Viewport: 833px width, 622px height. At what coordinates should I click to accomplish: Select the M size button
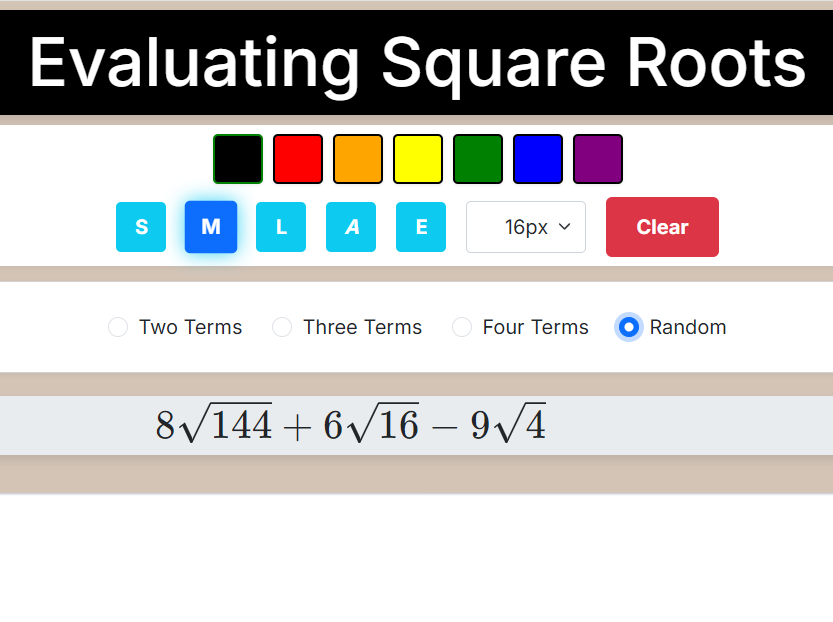(211, 227)
